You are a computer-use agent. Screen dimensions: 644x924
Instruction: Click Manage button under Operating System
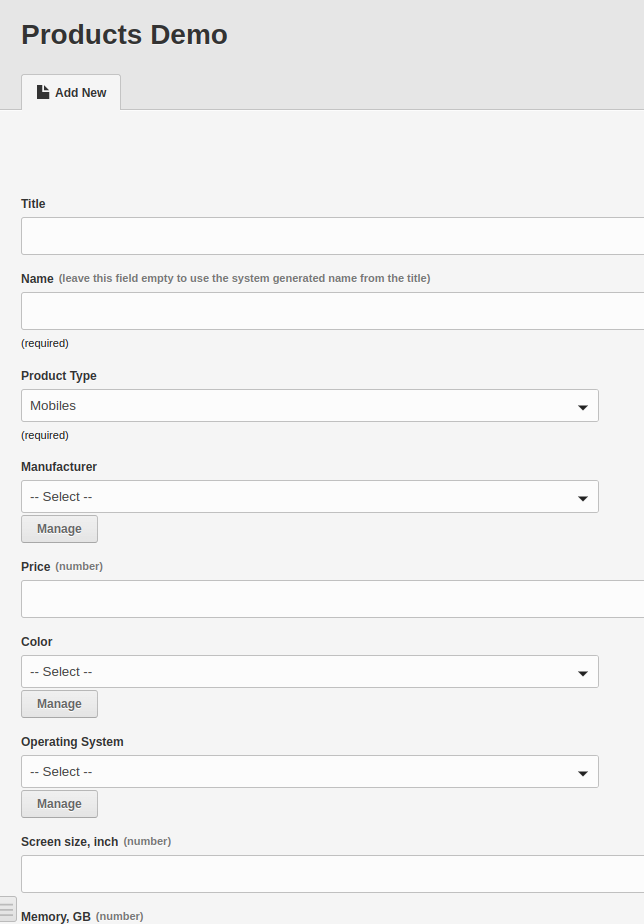click(x=60, y=804)
